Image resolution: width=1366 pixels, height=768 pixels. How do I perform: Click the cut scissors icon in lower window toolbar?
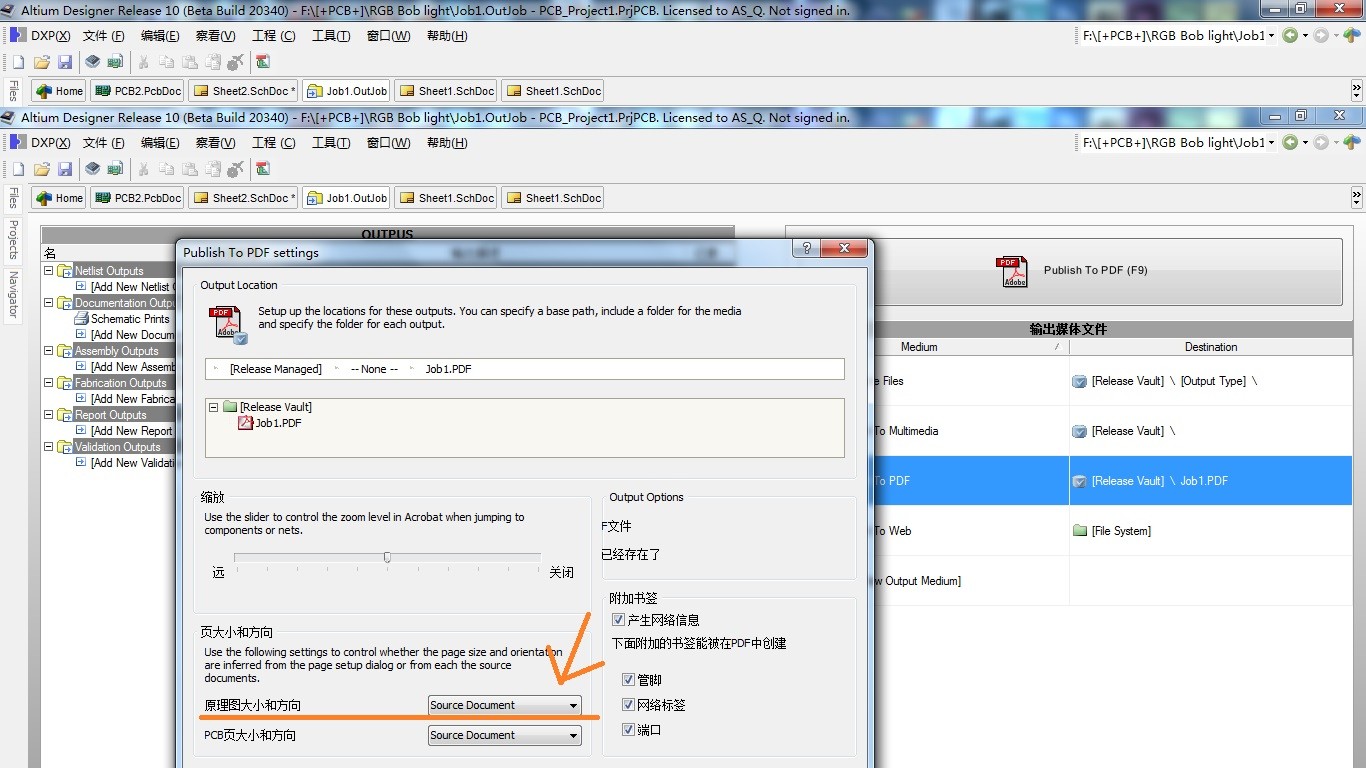143,169
